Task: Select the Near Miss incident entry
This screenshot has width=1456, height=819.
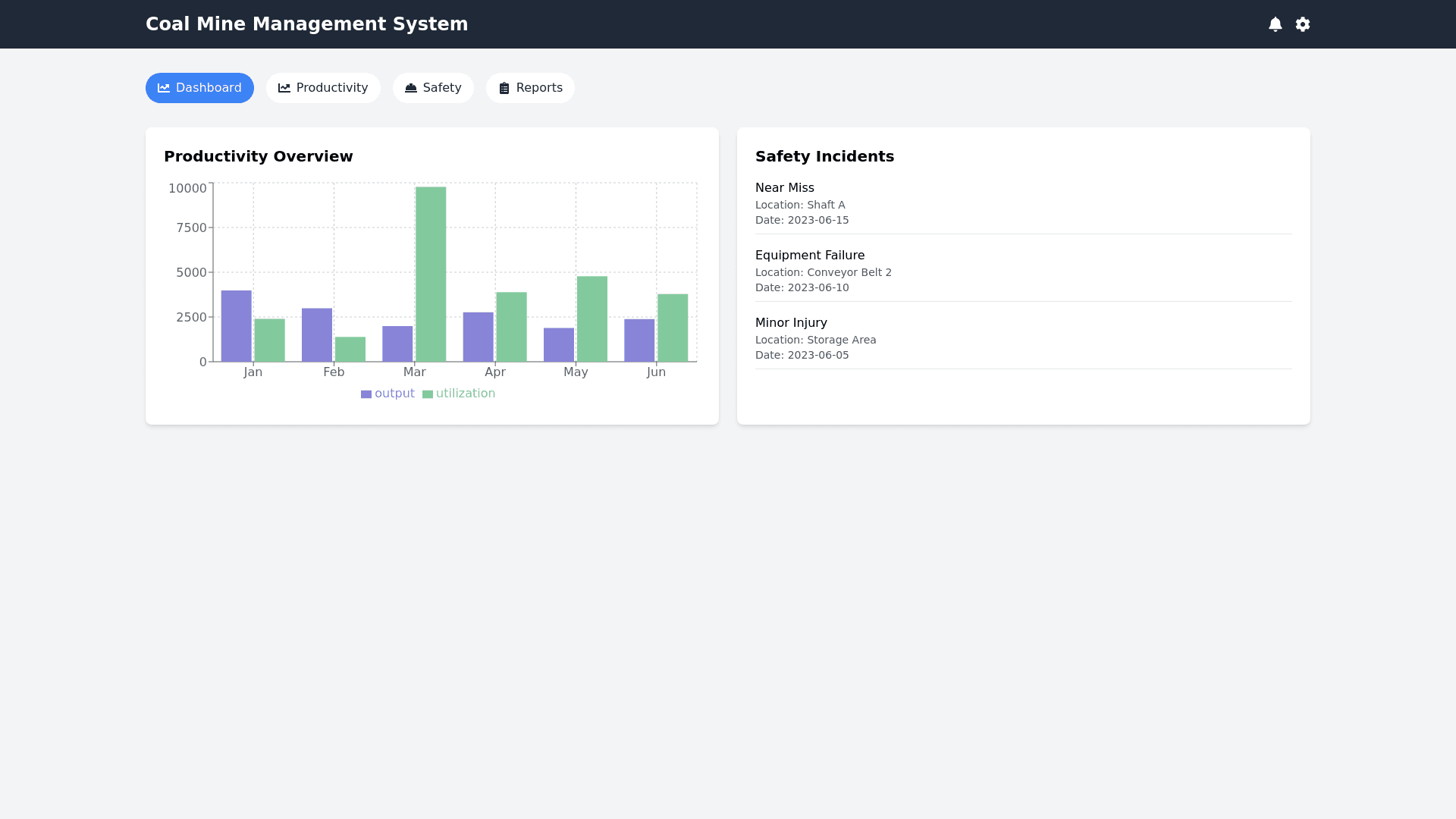Action: 784,188
